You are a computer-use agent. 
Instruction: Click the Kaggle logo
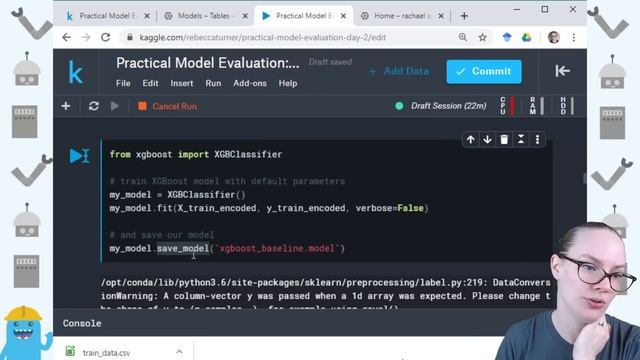click(76, 73)
